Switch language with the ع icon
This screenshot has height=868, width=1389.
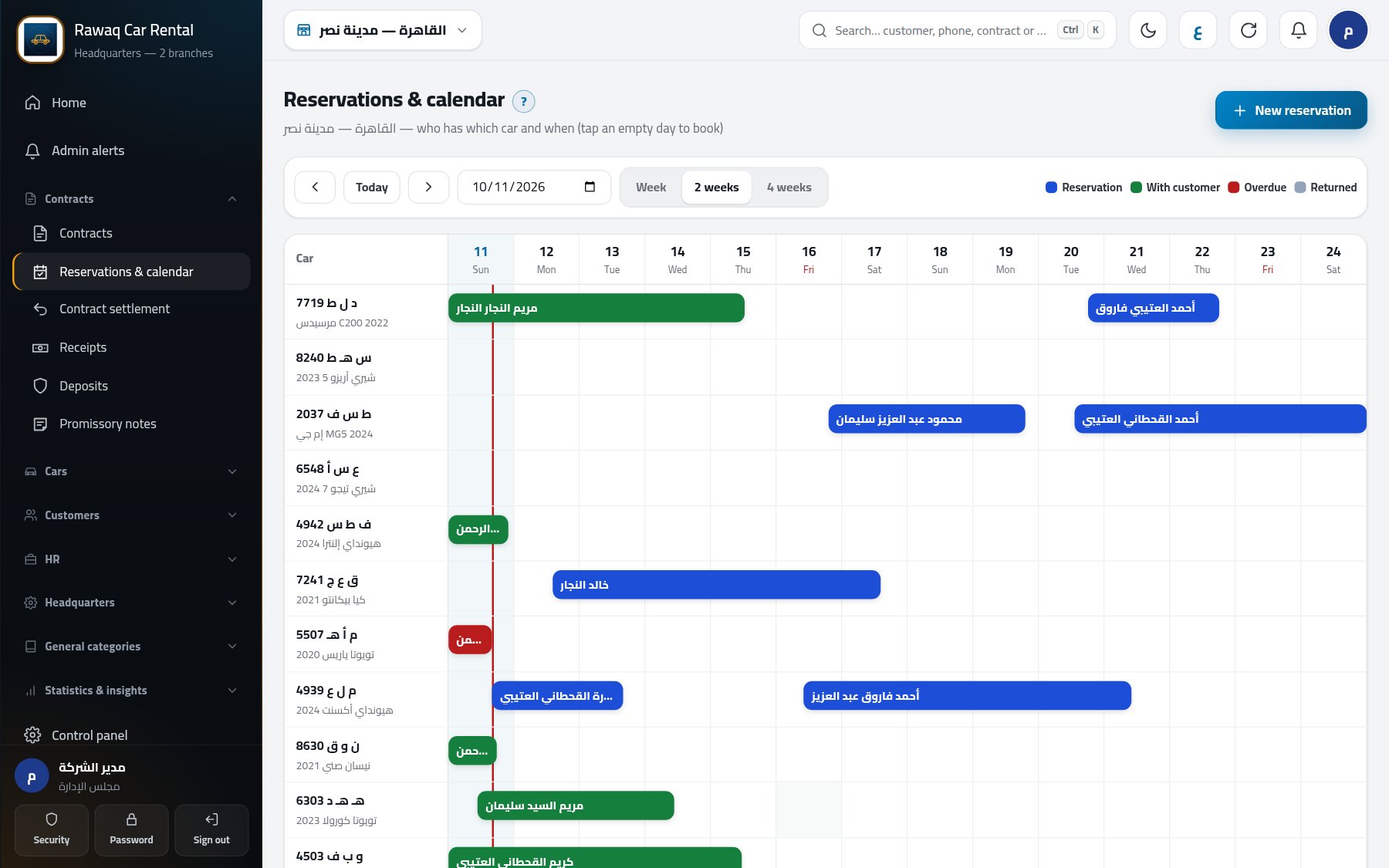(x=1198, y=30)
